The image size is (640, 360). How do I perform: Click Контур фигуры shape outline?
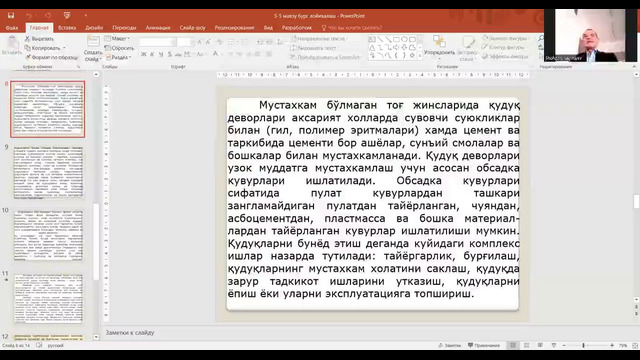click(504, 47)
